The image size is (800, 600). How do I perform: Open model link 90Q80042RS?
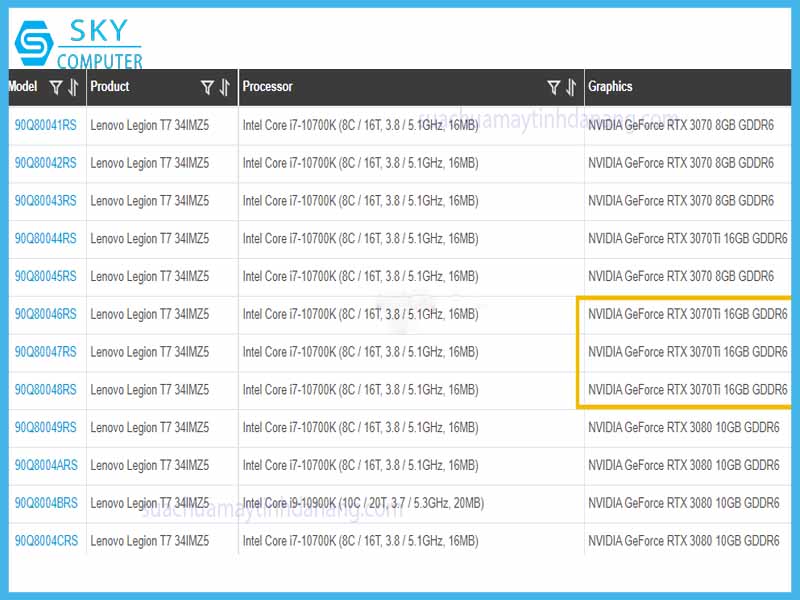[45, 163]
